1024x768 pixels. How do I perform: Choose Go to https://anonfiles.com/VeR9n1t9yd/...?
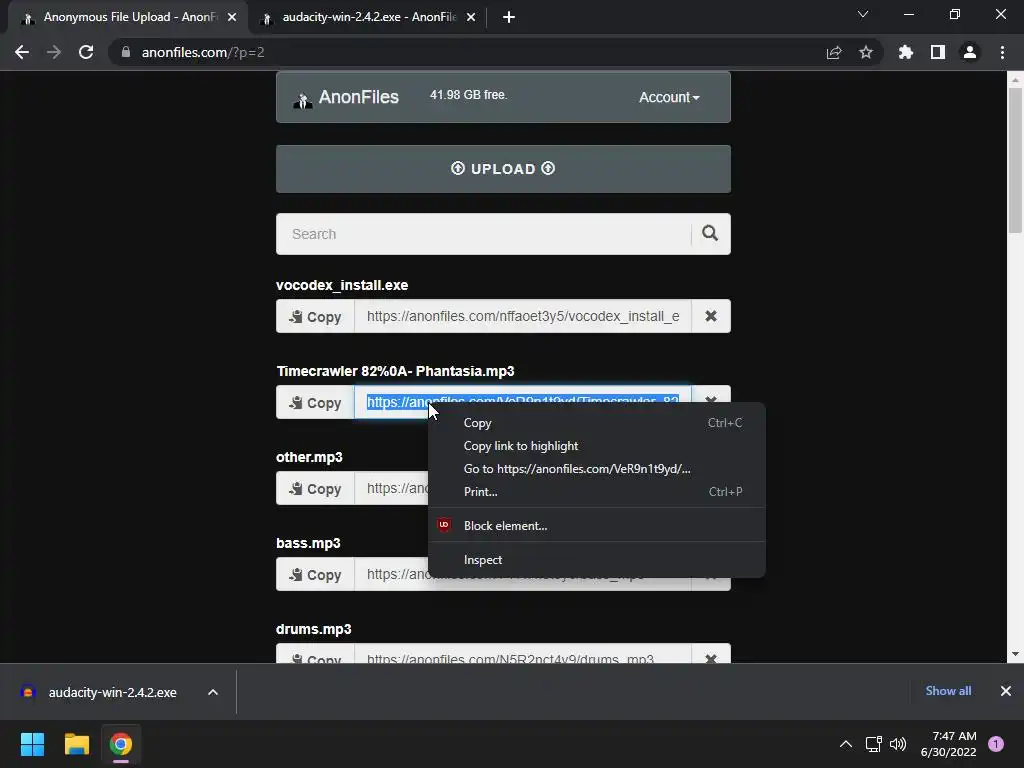pyautogui.click(x=597, y=469)
